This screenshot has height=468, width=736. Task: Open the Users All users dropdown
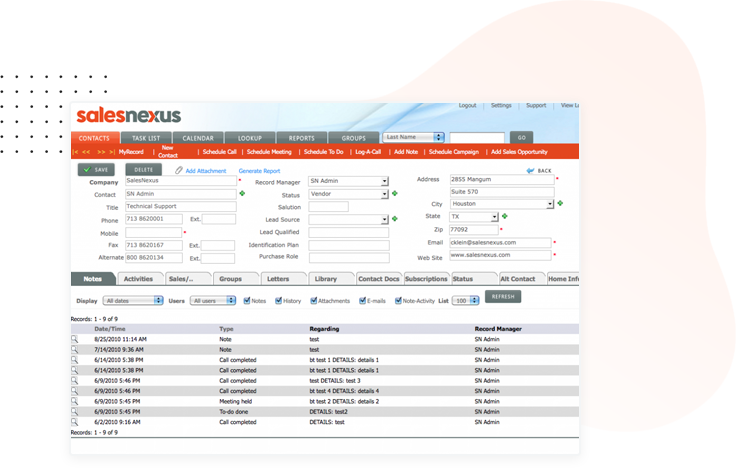(213, 300)
